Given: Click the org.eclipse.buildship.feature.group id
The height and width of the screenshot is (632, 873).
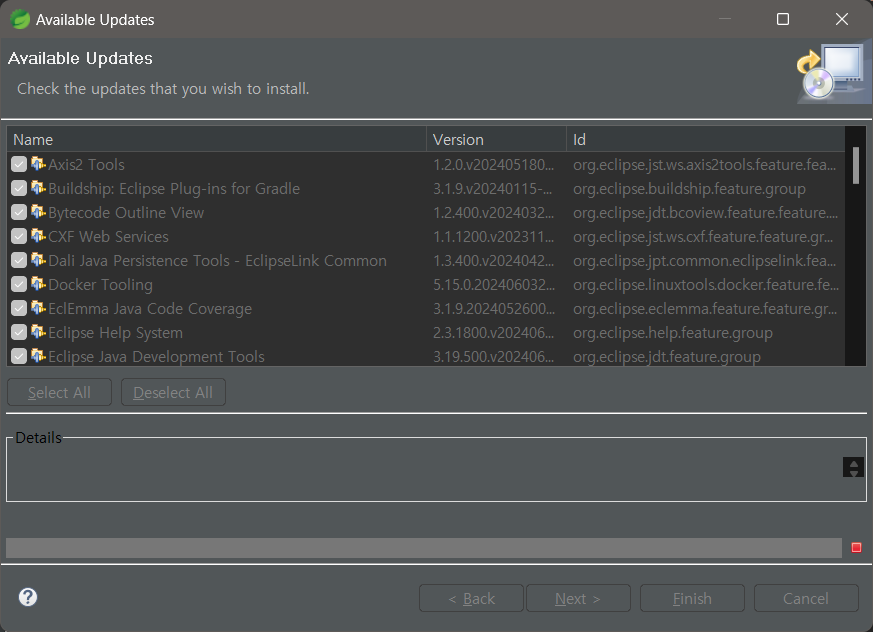Looking at the screenshot, I should pyautogui.click(x=689, y=189).
